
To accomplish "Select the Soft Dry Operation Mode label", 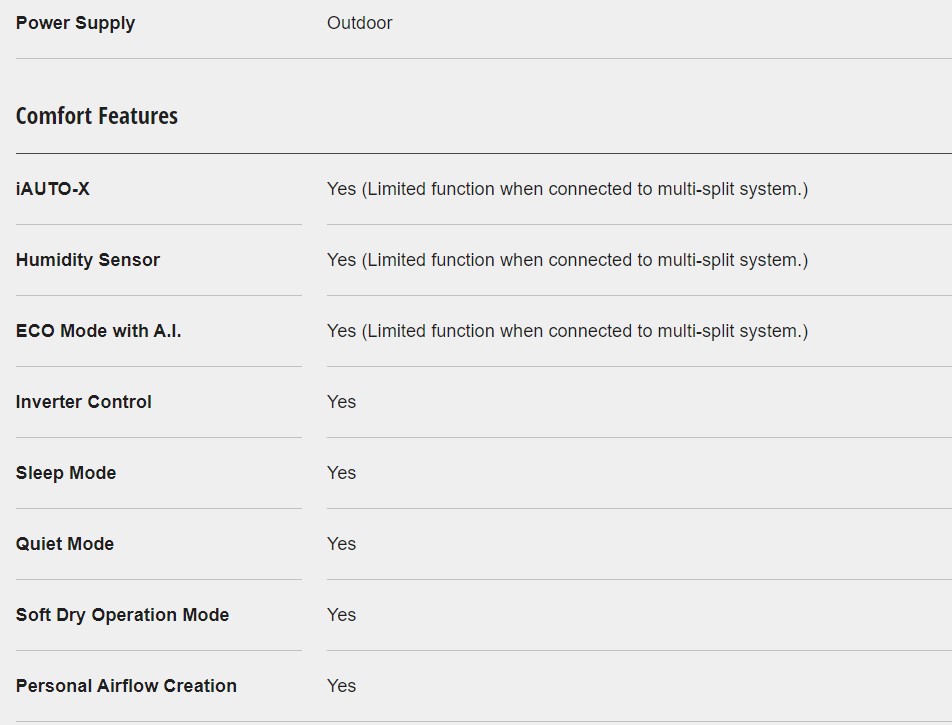I will pos(123,615).
